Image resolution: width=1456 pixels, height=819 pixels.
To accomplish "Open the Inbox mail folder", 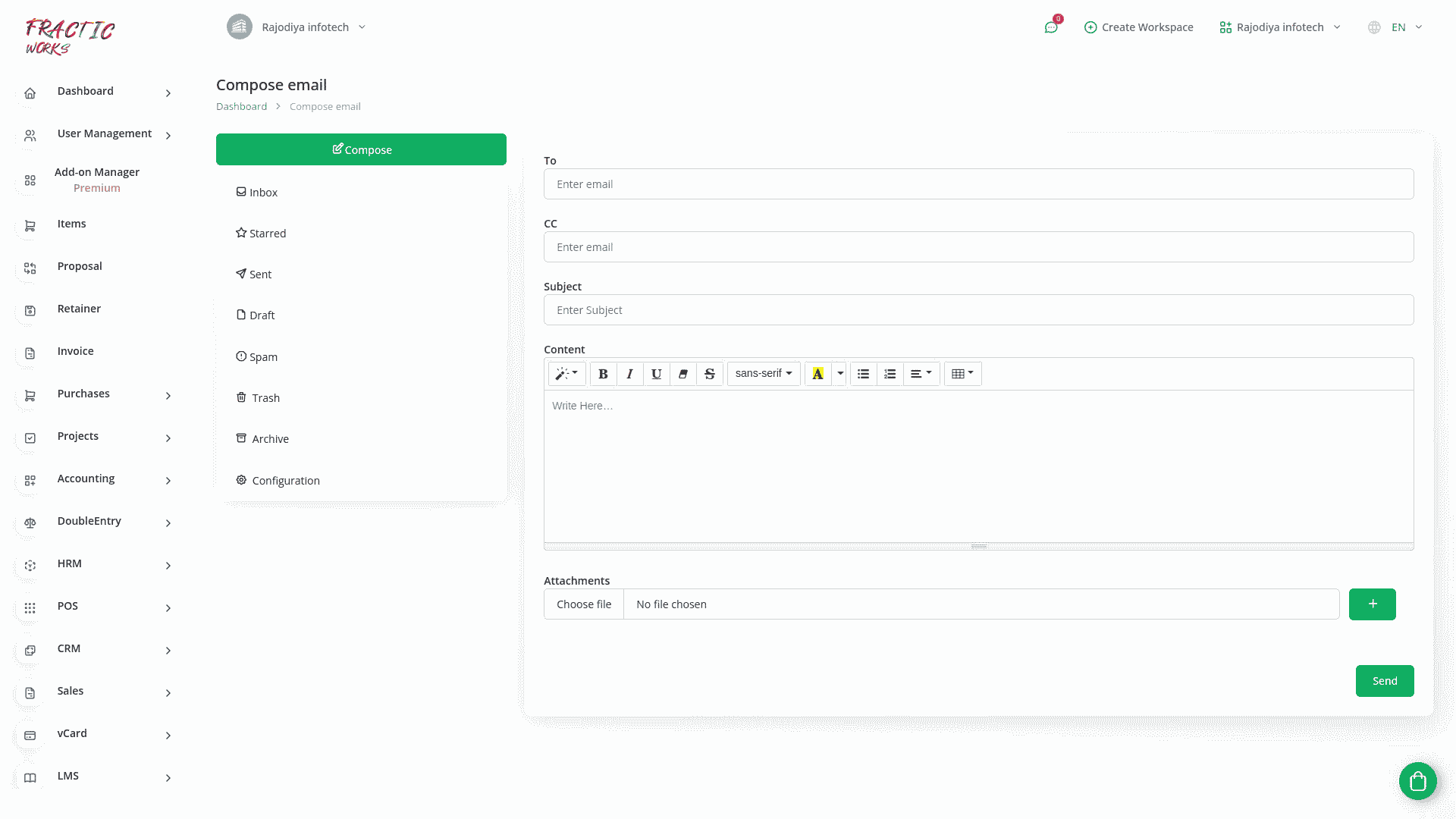I will [262, 193].
